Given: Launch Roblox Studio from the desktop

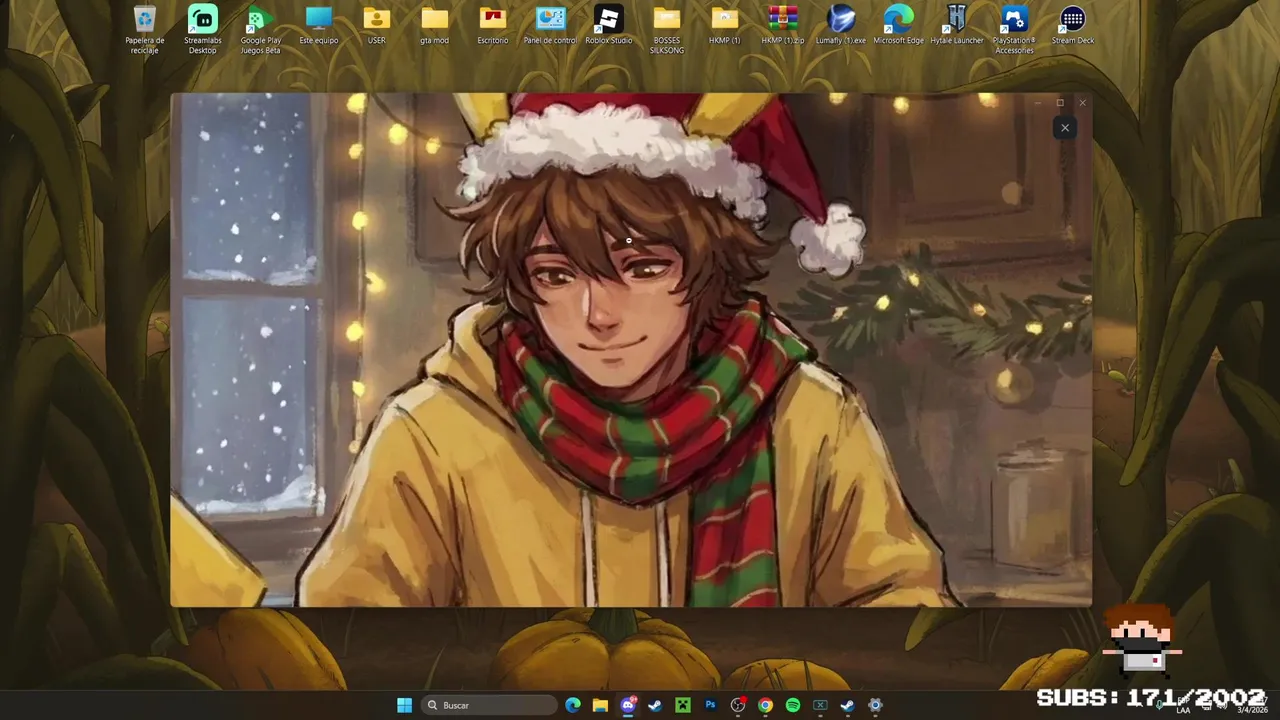Looking at the screenshot, I should tap(608, 26).
